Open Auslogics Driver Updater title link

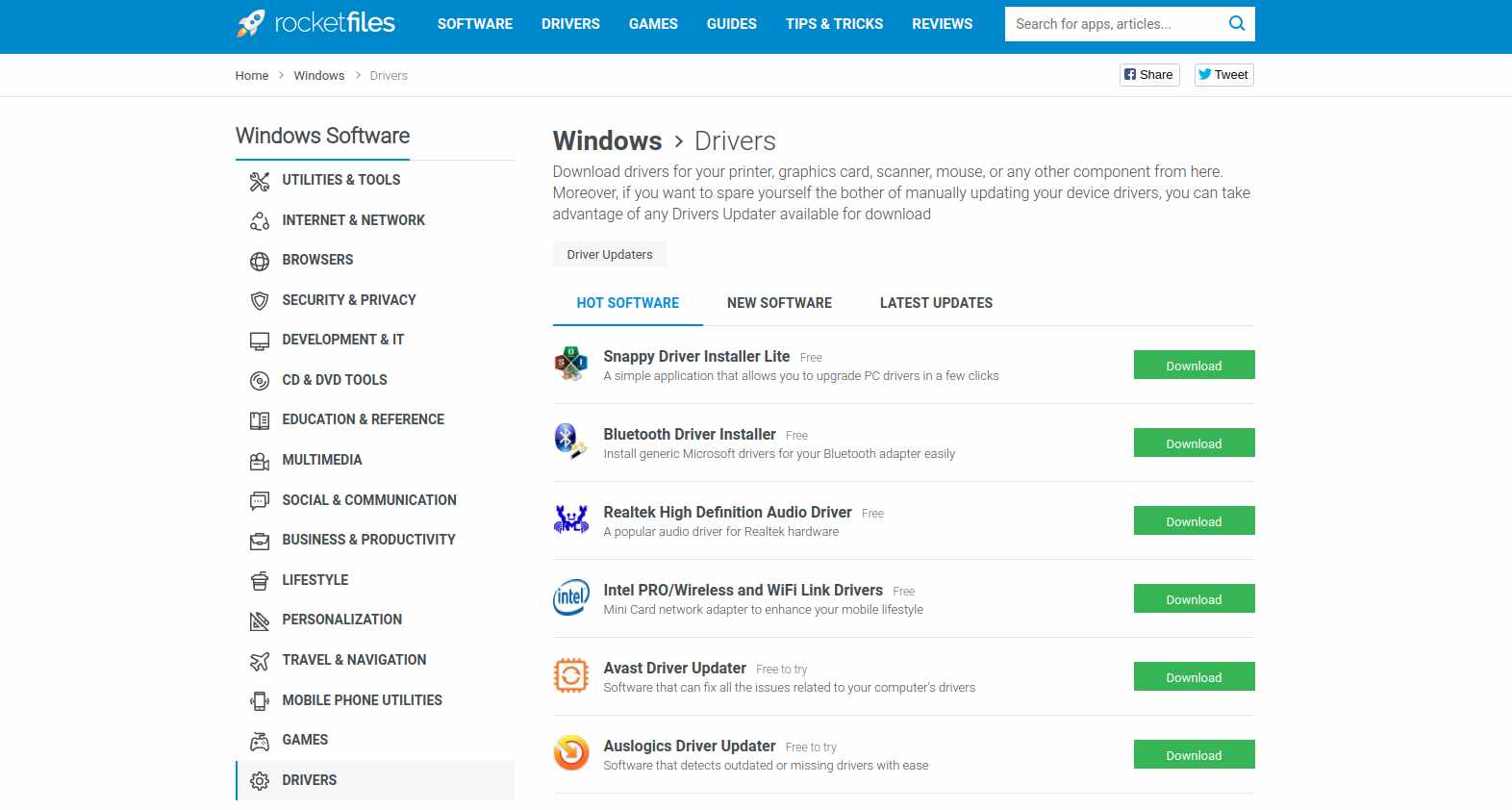point(690,747)
